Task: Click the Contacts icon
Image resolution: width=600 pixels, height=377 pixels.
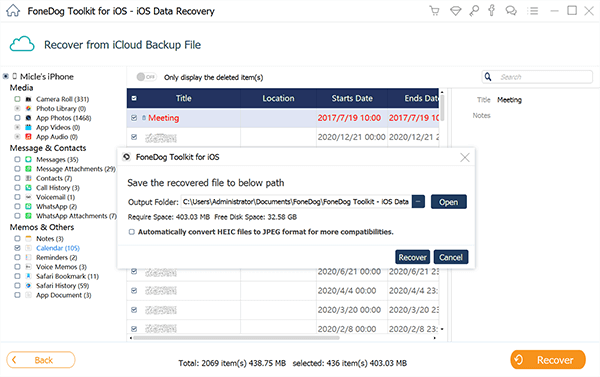Action: click(x=28, y=178)
